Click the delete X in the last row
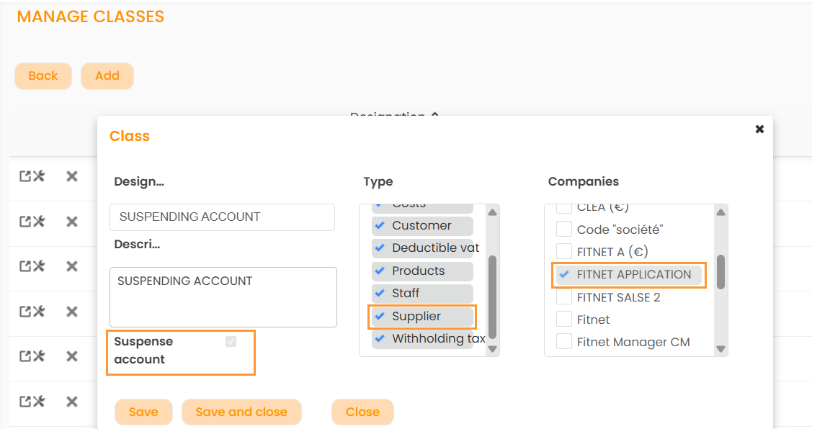This screenshot has width=816, height=442. (x=72, y=401)
